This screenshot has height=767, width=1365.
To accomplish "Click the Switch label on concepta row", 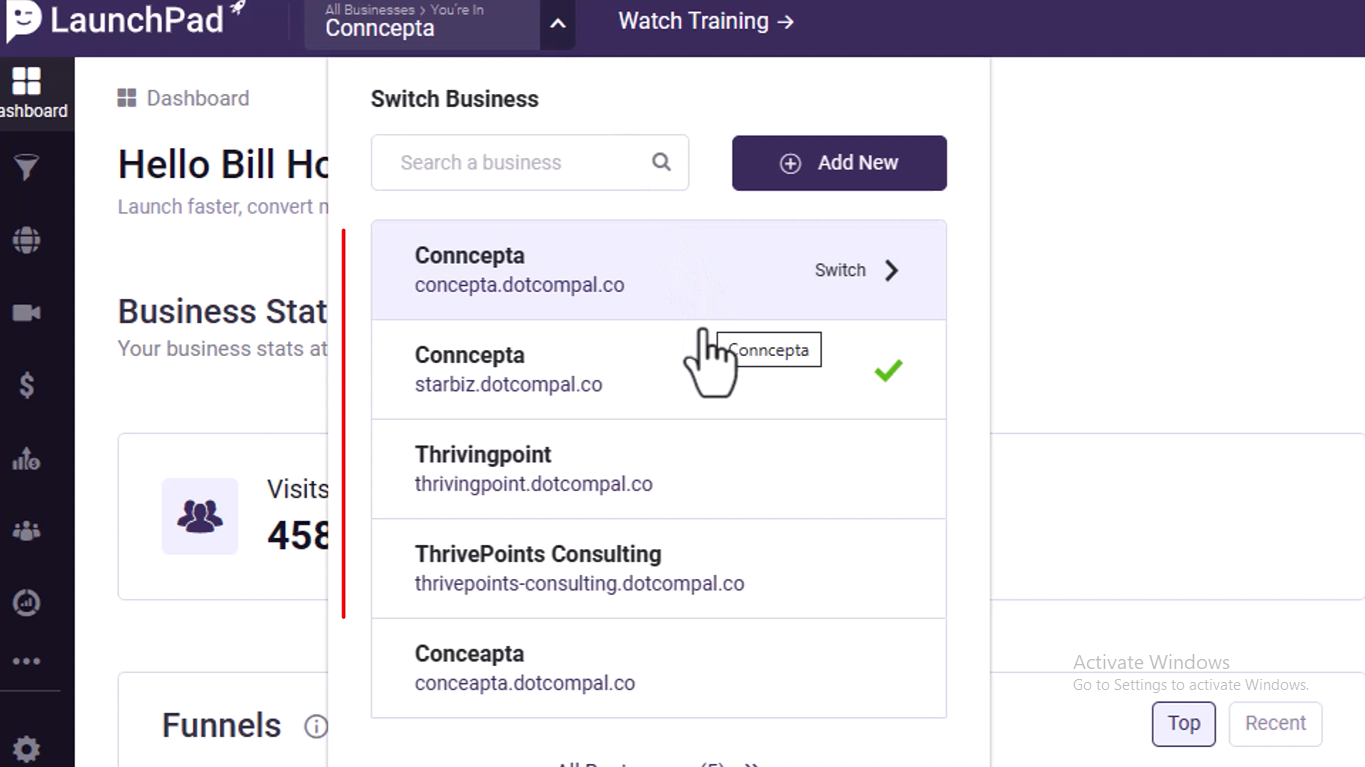I will [840, 270].
